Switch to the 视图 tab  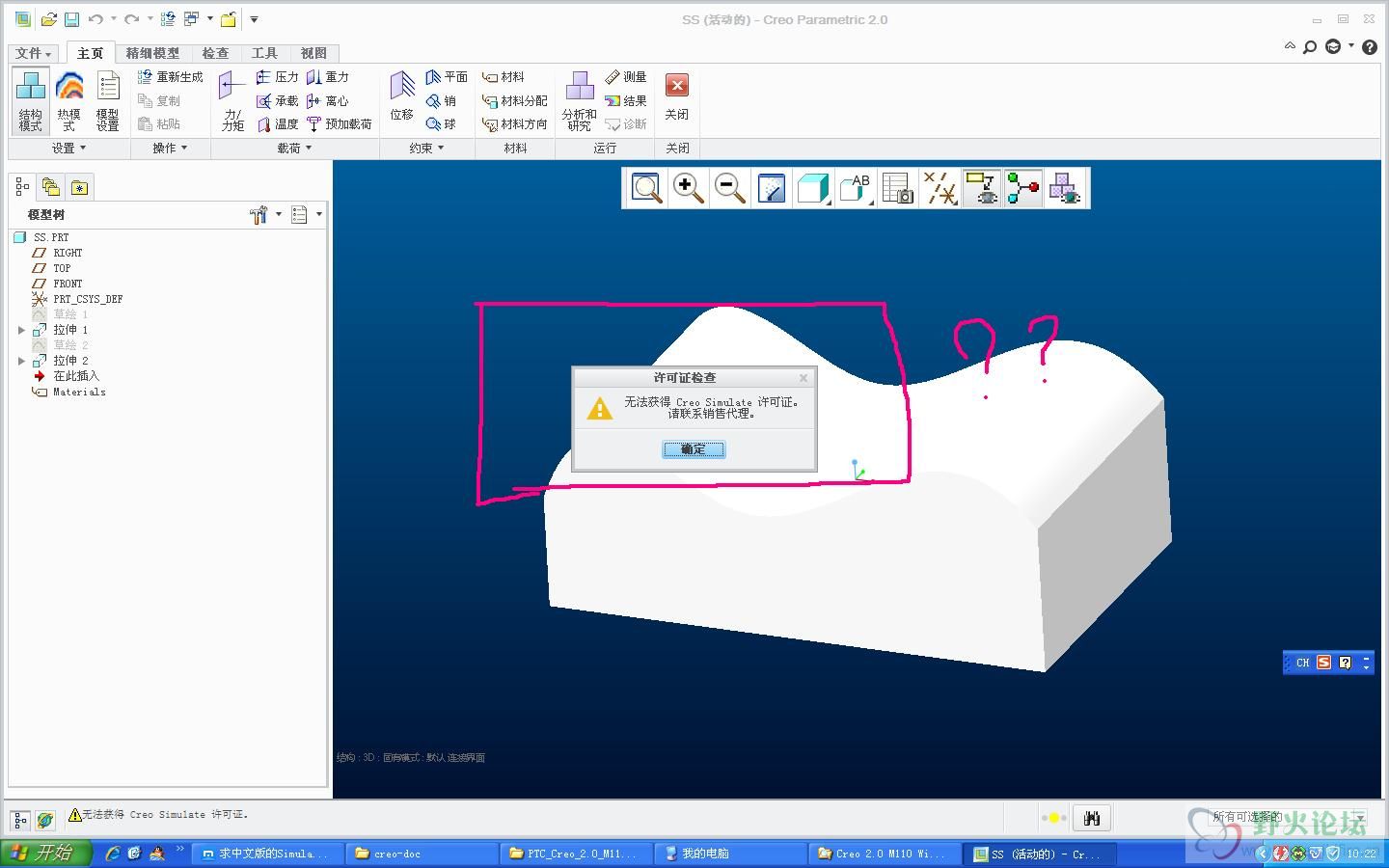pyautogui.click(x=313, y=53)
